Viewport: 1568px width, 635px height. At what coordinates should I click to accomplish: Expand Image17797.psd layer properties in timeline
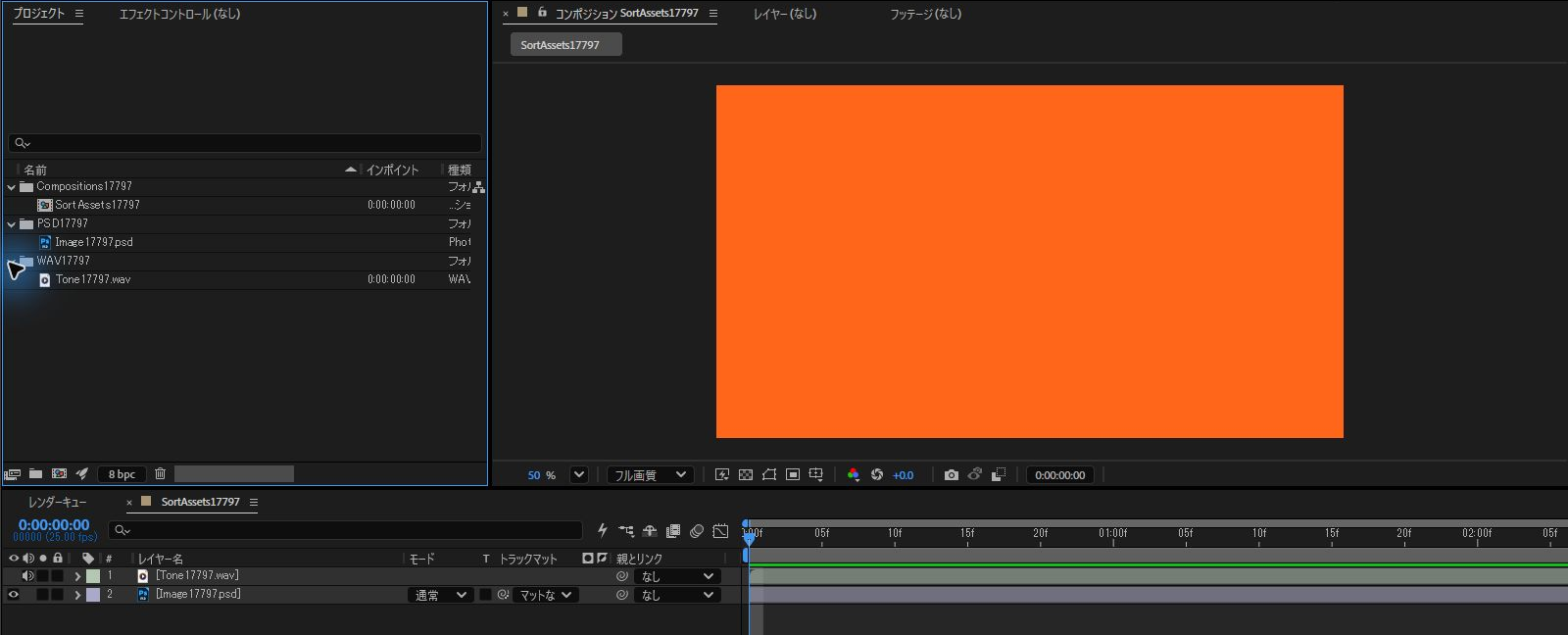point(77,595)
